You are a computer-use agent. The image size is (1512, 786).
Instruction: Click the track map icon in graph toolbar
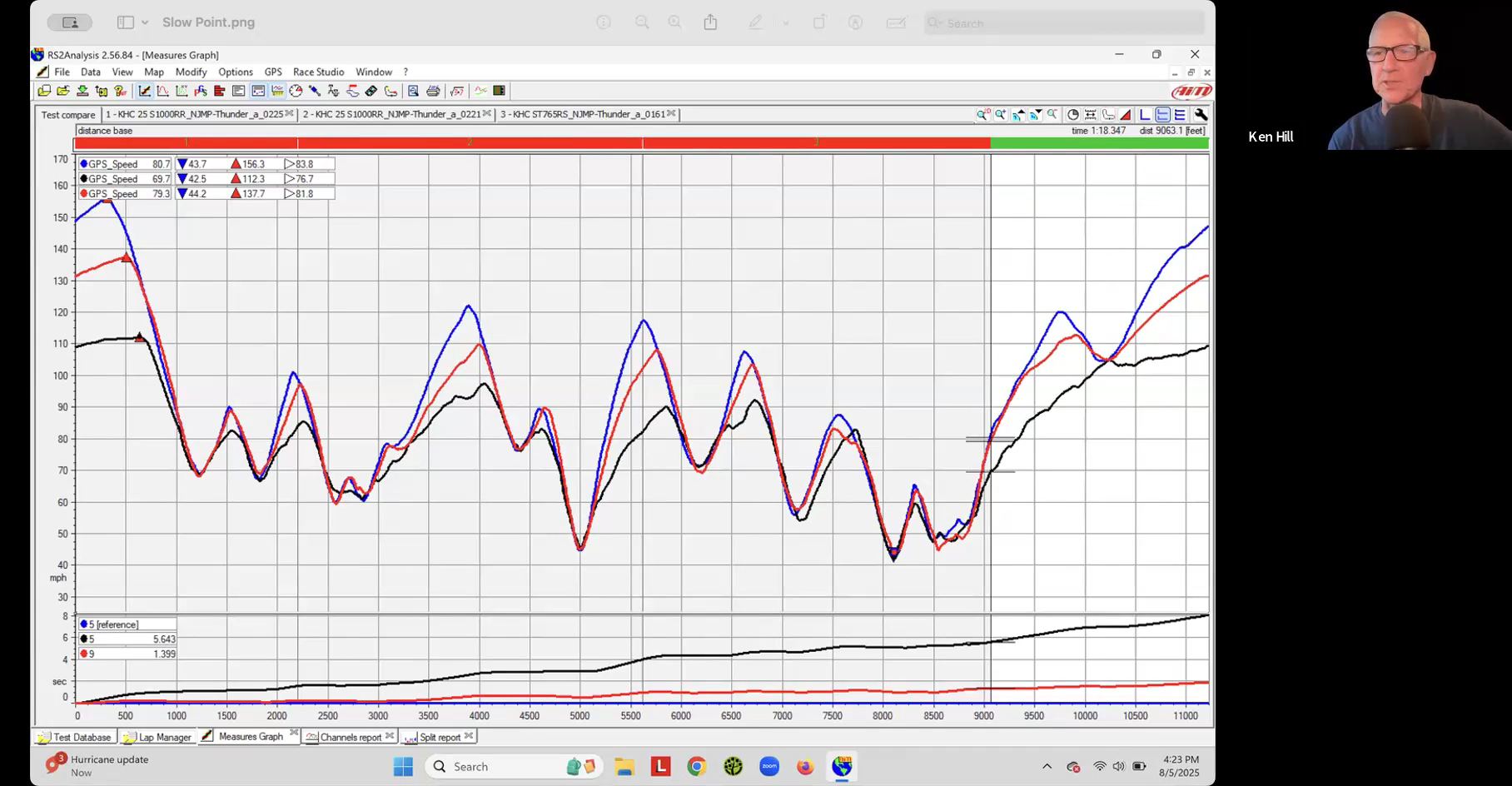(1108, 115)
